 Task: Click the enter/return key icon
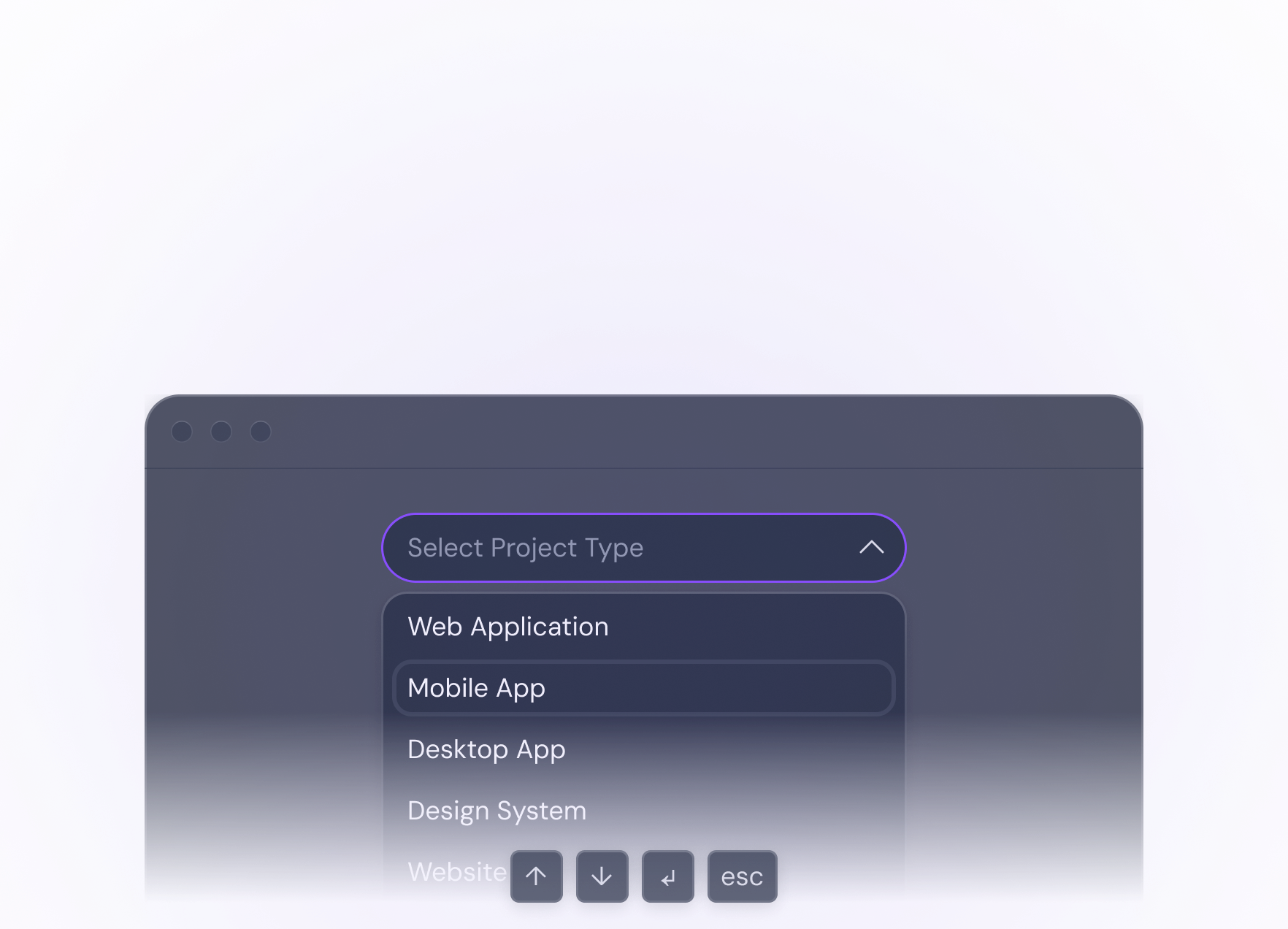[667, 876]
